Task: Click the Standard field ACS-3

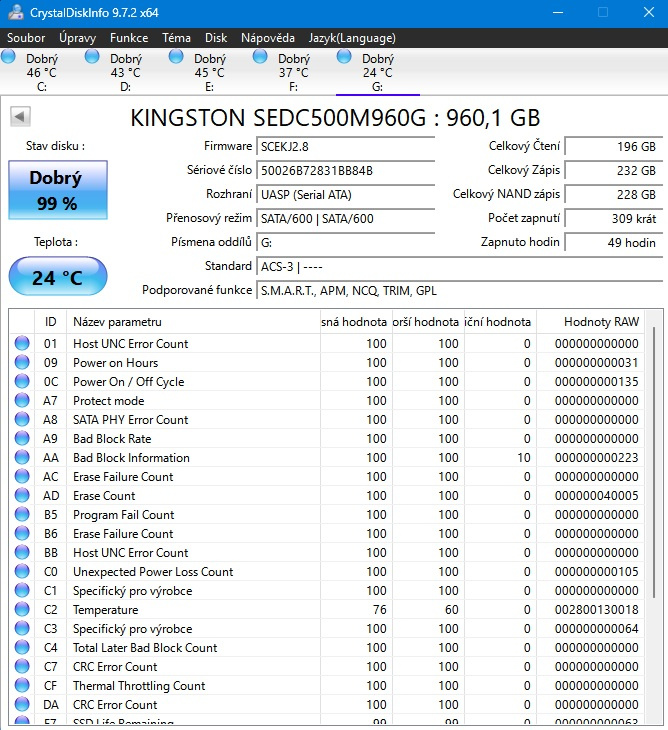Action: 459,266
